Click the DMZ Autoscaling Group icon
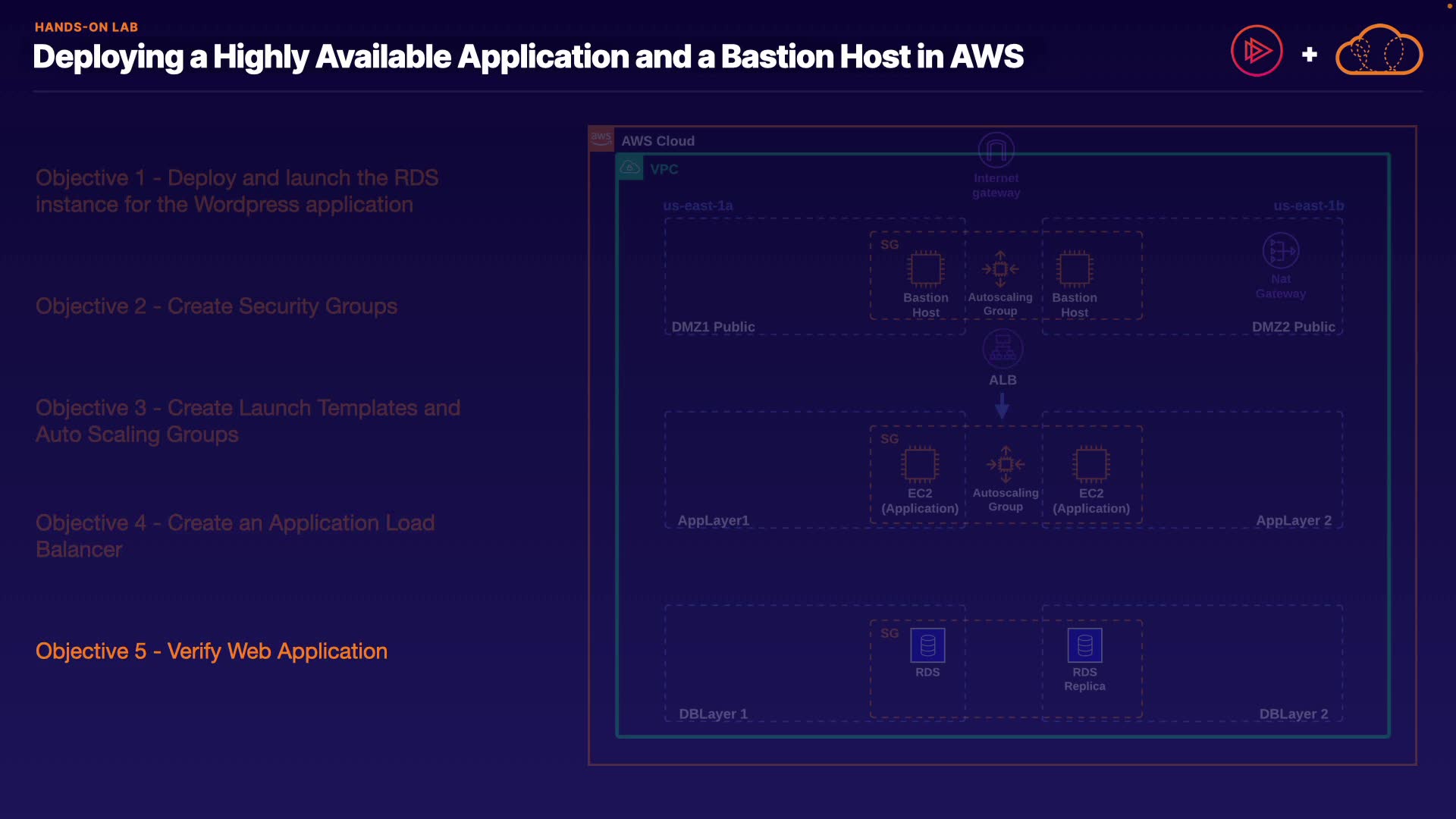This screenshot has width=1456, height=819. click(1000, 269)
